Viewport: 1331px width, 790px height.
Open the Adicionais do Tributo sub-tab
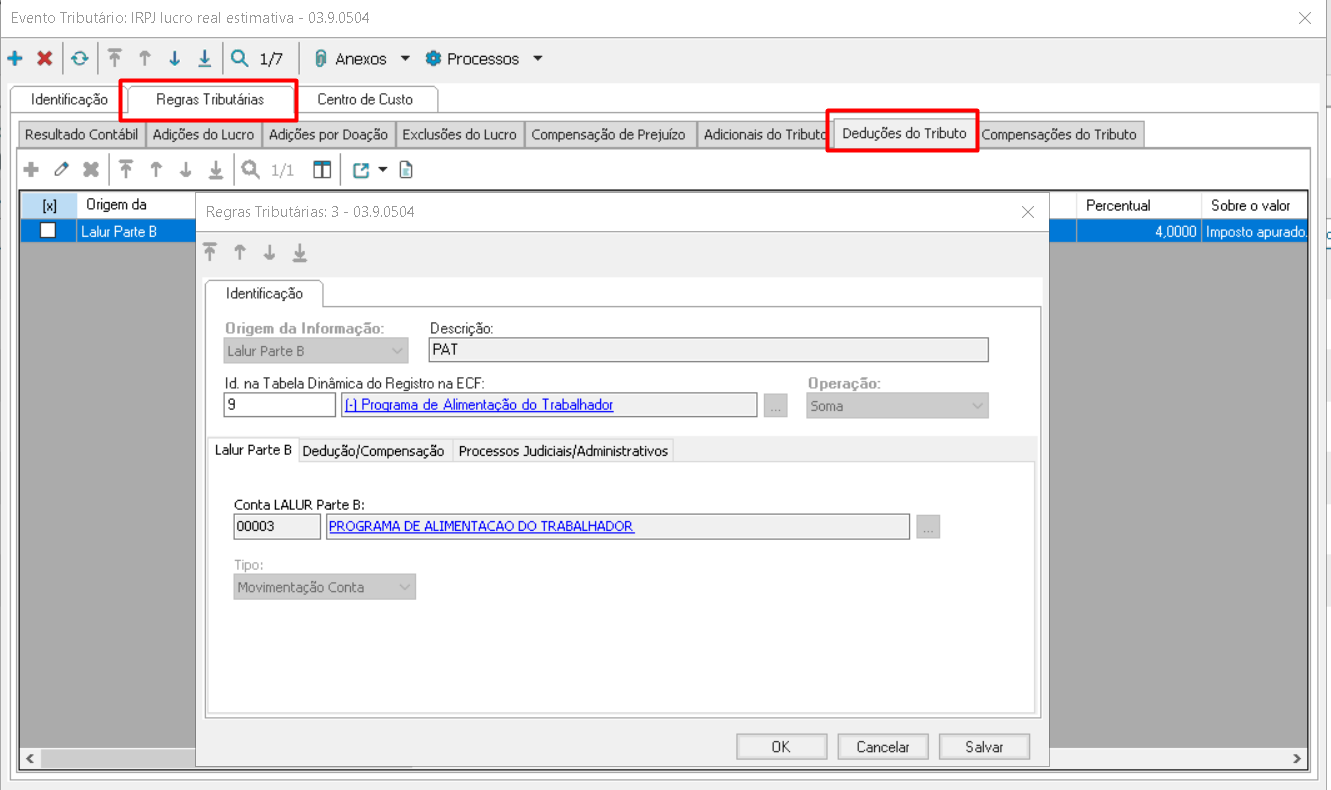click(x=765, y=134)
